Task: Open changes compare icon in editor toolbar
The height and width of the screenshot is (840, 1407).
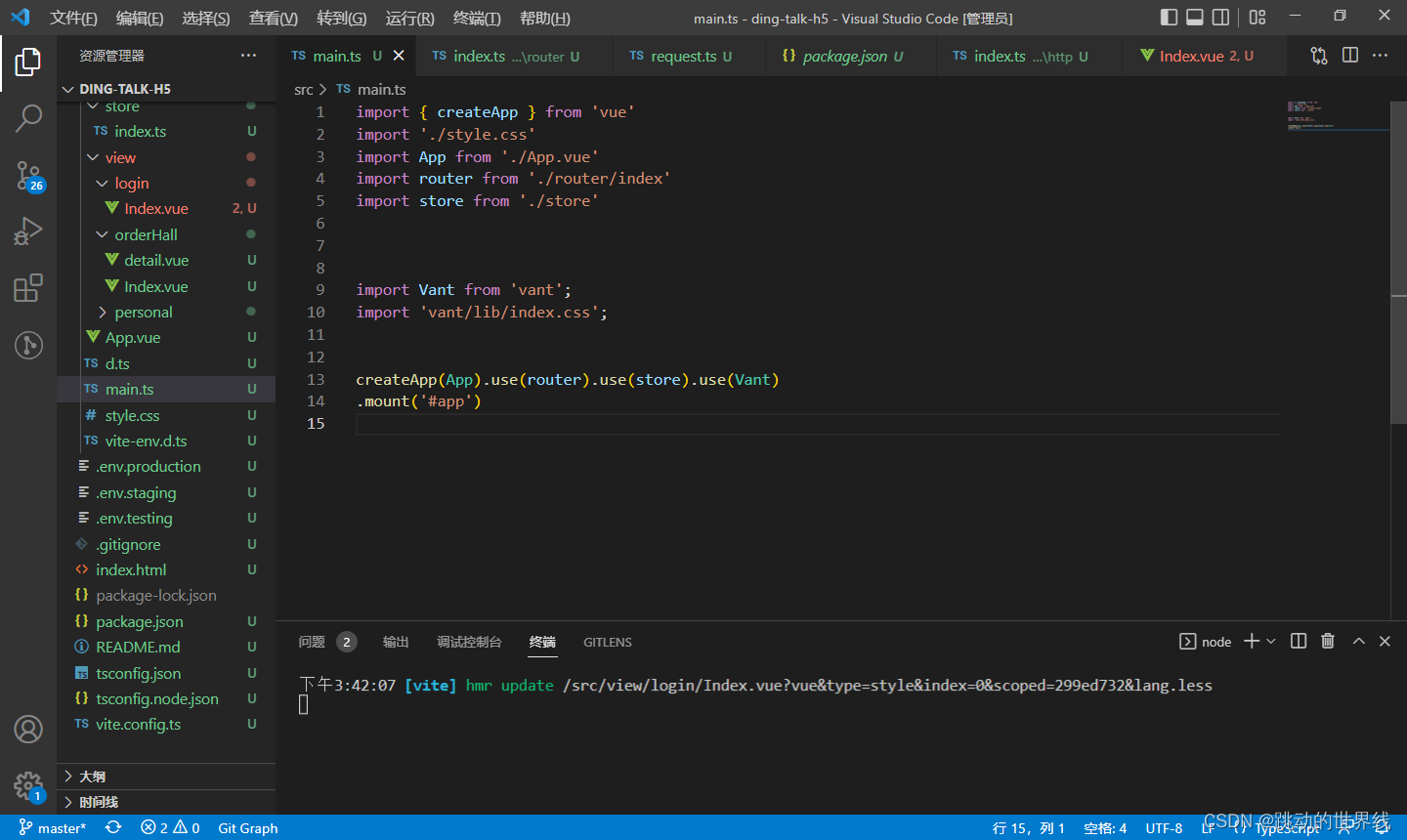Action: [x=1319, y=56]
